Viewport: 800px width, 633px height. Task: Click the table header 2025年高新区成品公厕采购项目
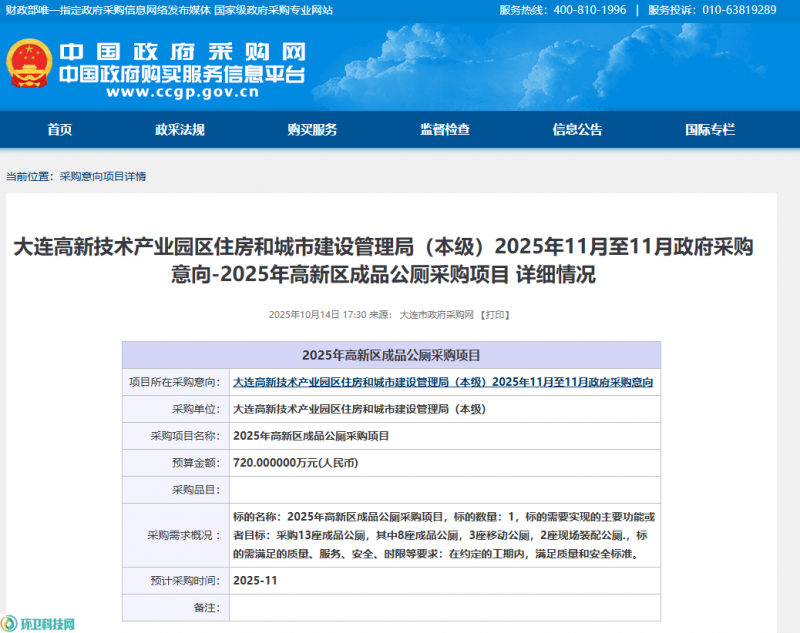coord(391,355)
